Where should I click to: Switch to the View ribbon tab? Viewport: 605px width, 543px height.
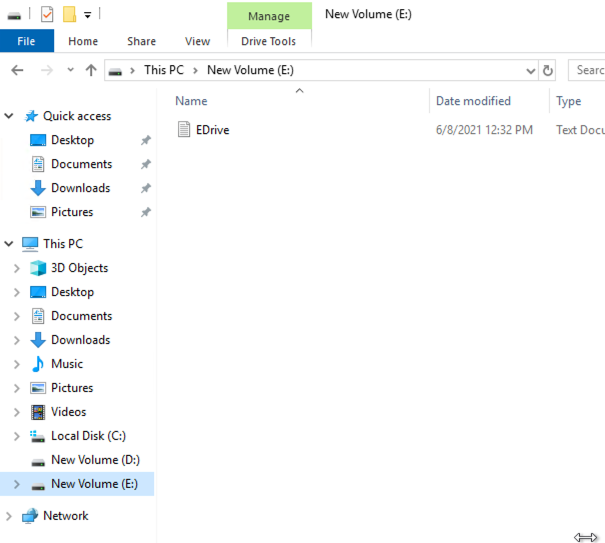tap(198, 41)
